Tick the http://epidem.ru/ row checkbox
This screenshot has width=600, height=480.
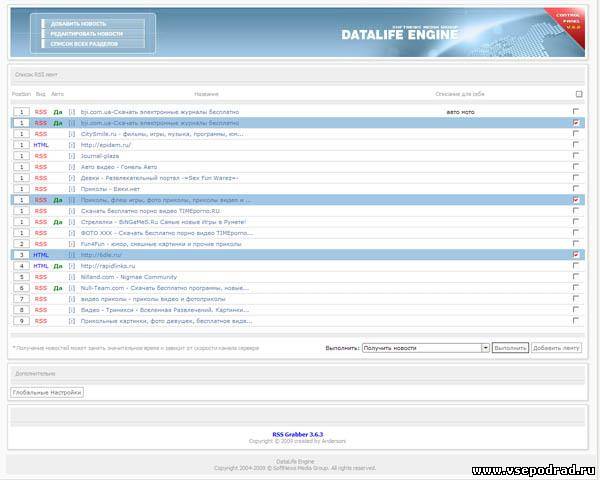coord(576,144)
